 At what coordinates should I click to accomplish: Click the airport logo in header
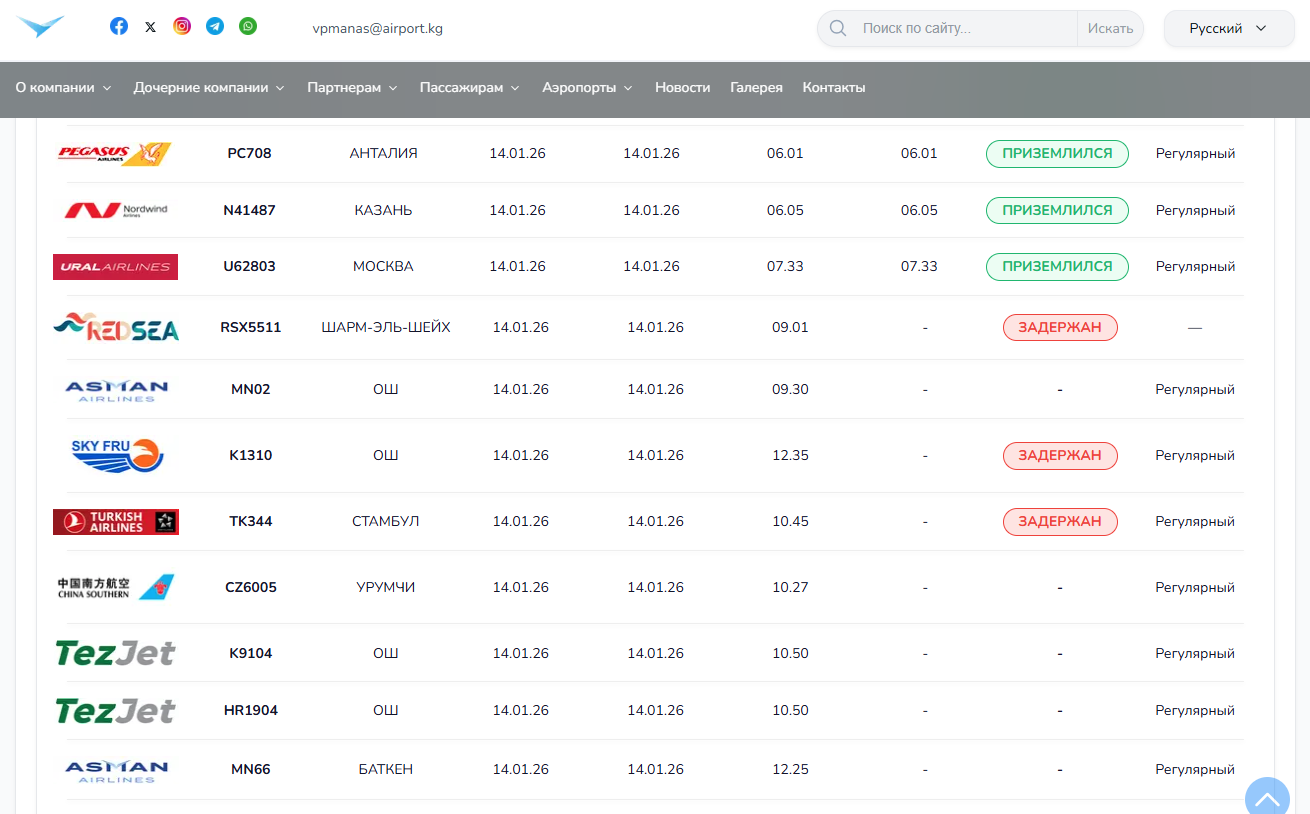41,27
